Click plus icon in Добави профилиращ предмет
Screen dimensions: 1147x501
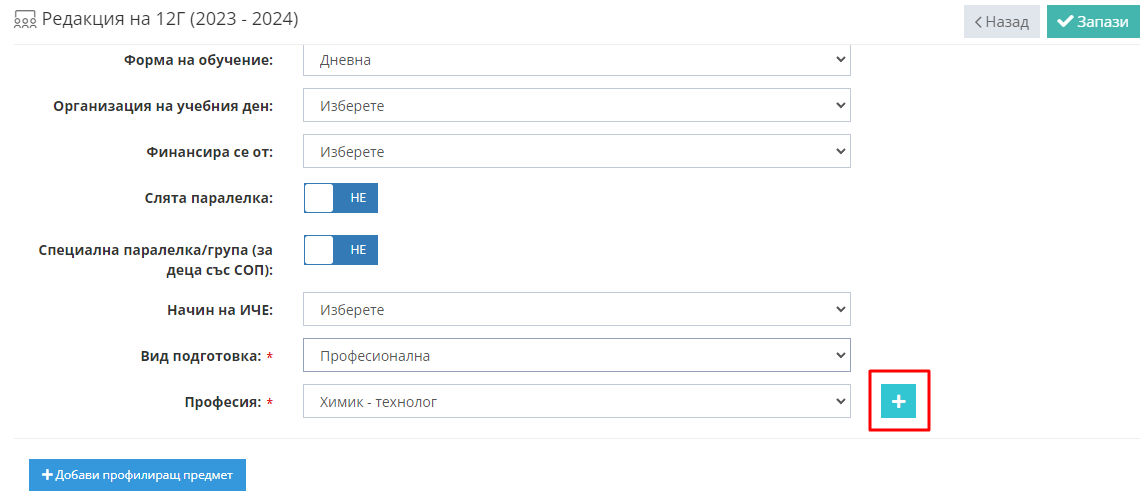pos(48,475)
